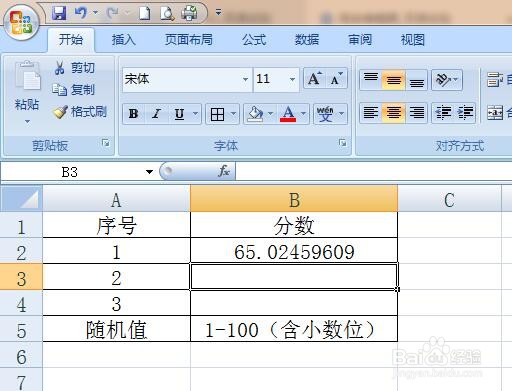Decrease font size with the smaller A

[336, 79]
